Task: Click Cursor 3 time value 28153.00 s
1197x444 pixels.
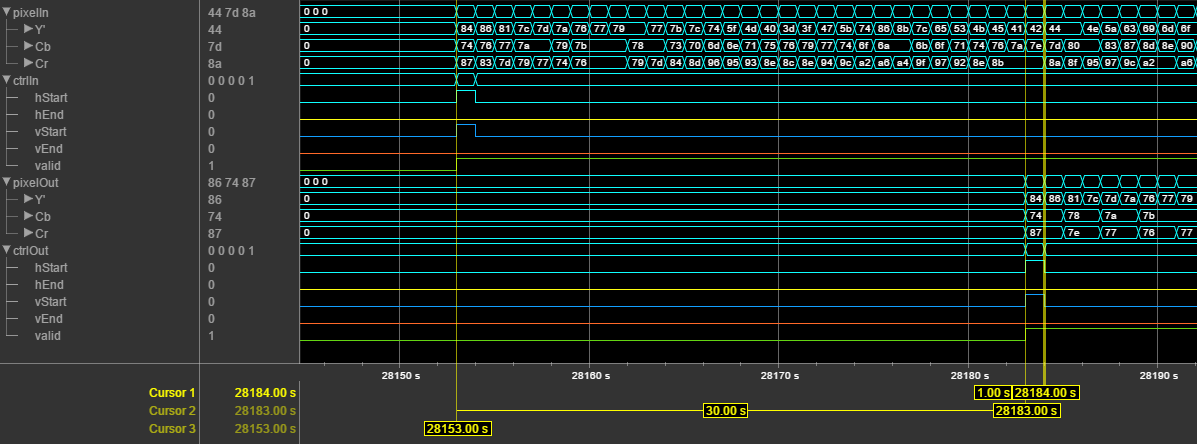Action: click(x=266, y=428)
